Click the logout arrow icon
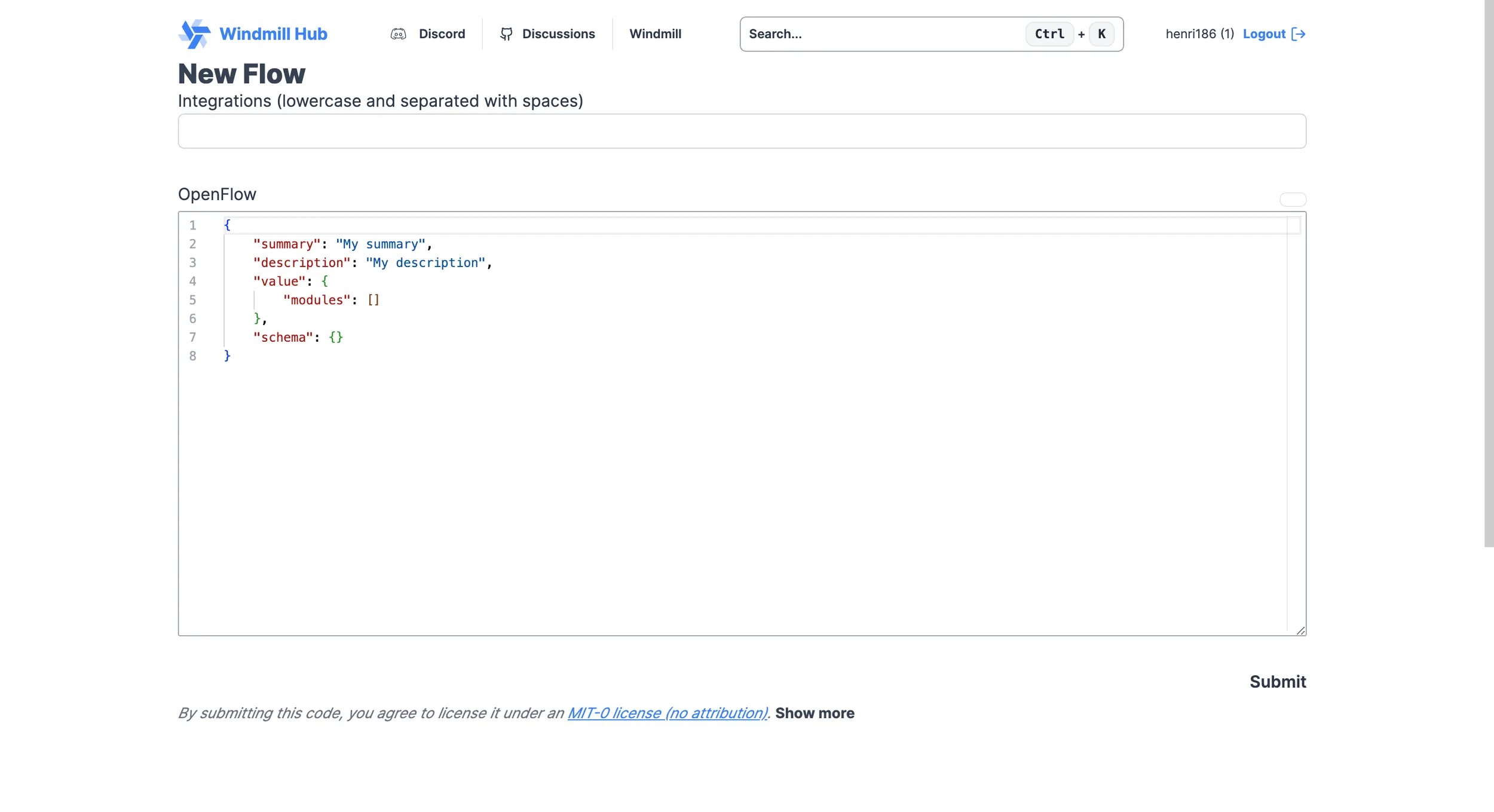The width and height of the screenshot is (1494, 812). click(x=1298, y=34)
